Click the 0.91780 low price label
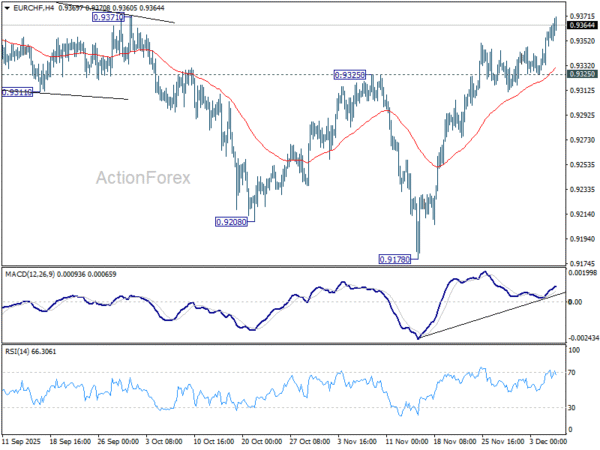 click(395, 259)
